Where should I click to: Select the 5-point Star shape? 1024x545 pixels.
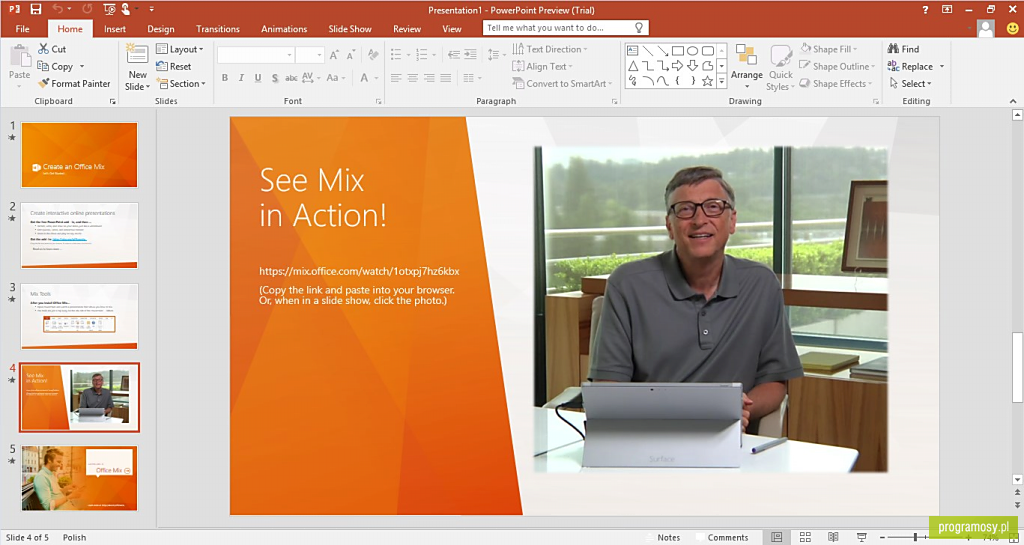pos(707,81)
